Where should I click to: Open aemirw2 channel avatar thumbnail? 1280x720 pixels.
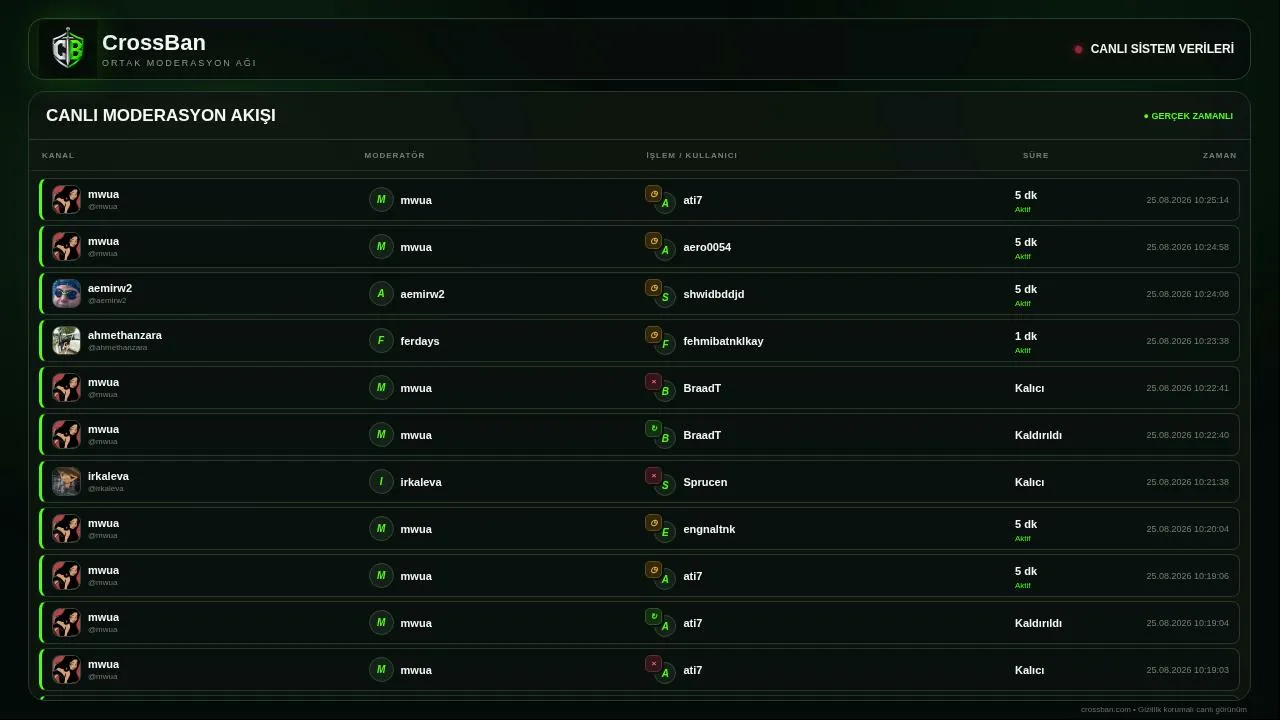click(x=67, y=294)
